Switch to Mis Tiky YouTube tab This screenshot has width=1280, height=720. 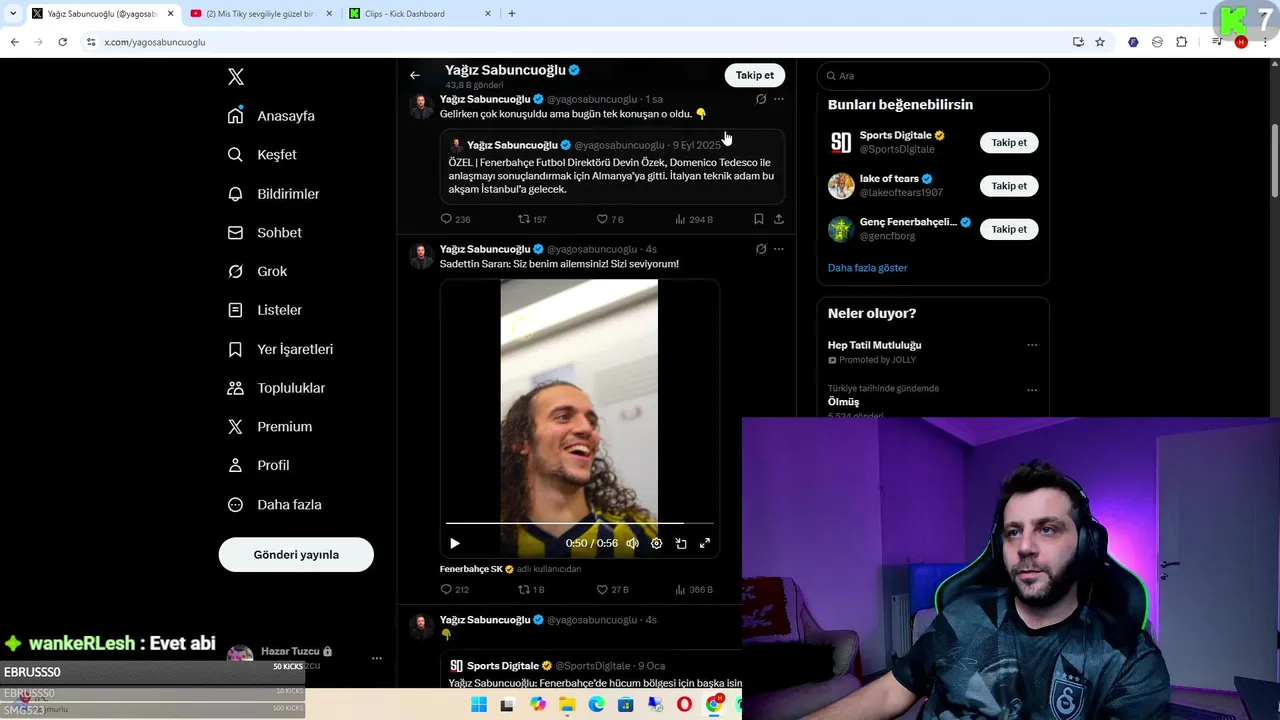(x=260, y=14)
